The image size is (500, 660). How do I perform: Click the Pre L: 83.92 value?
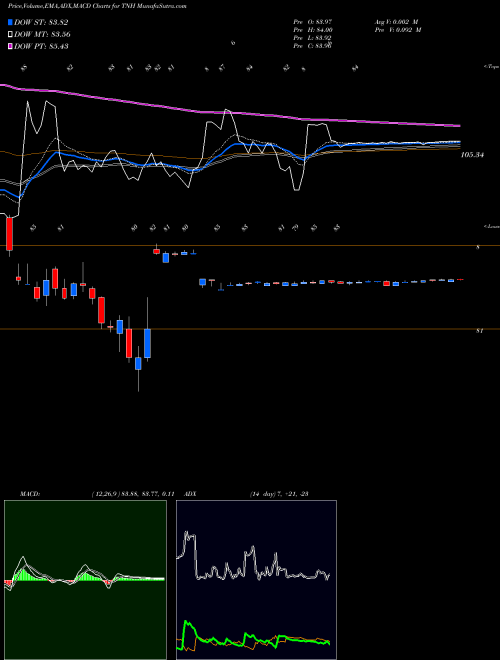313,38
